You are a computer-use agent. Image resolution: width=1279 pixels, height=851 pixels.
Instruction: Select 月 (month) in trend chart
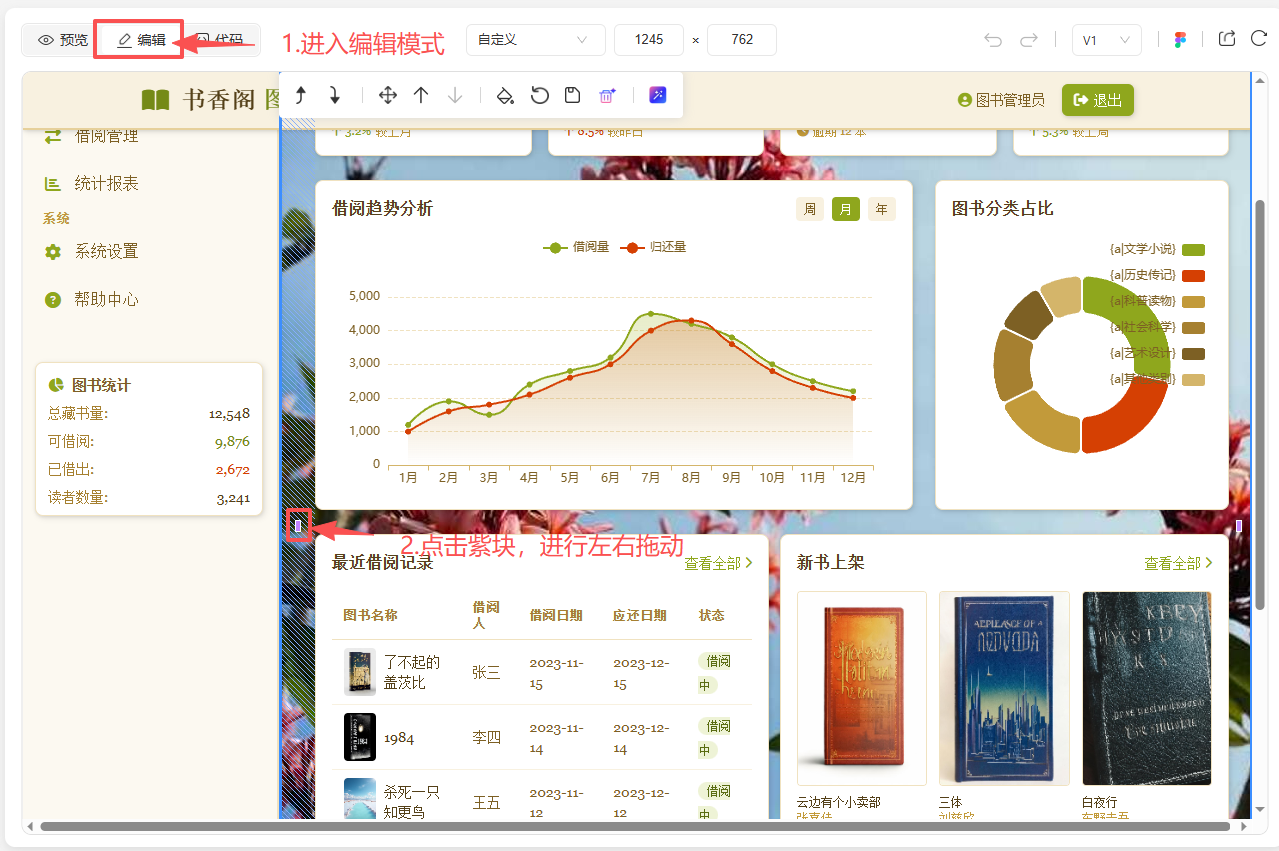tap(845, 209)
